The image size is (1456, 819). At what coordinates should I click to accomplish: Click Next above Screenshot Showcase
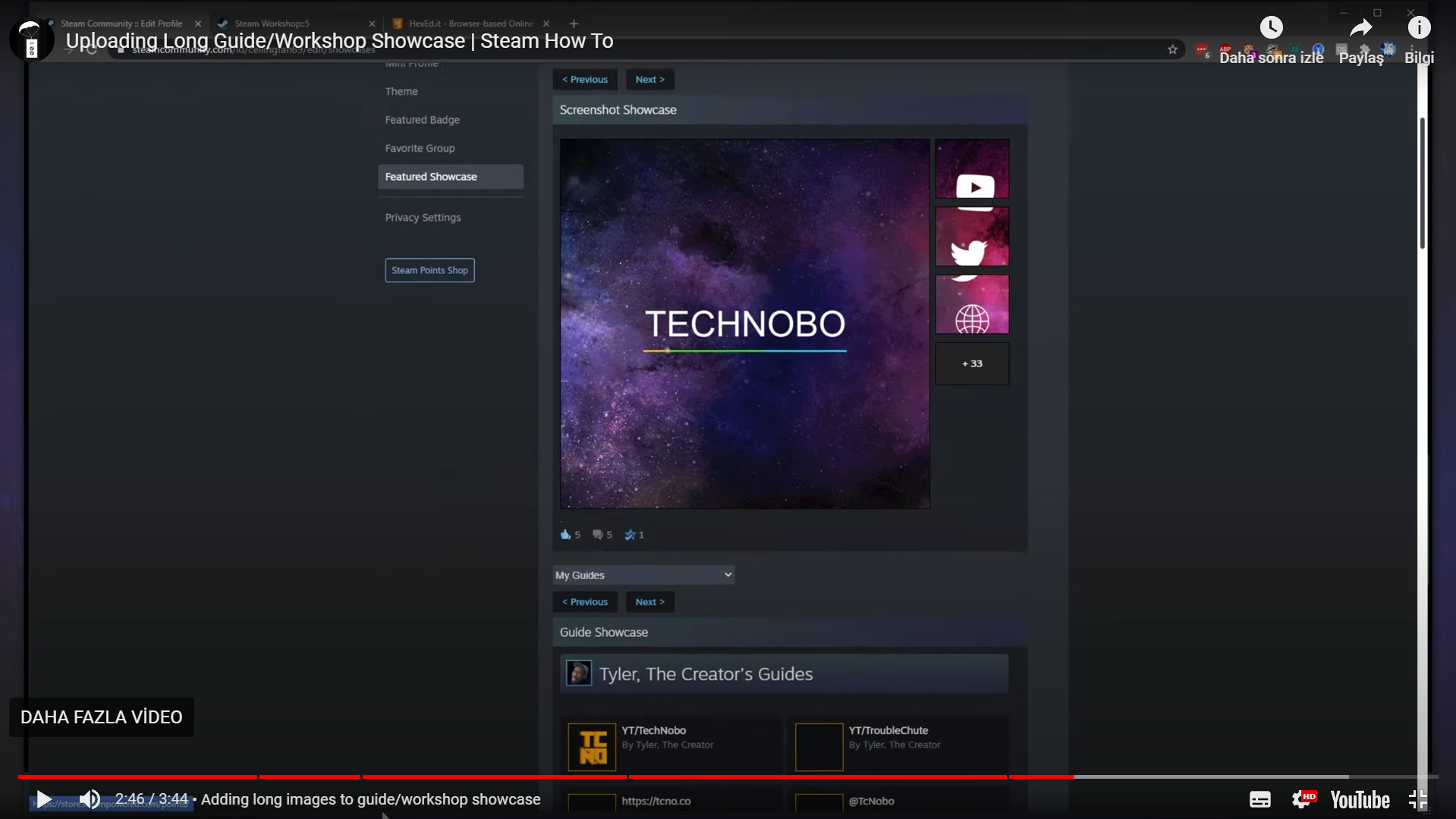pyautogui.click(x=649, y=80)
